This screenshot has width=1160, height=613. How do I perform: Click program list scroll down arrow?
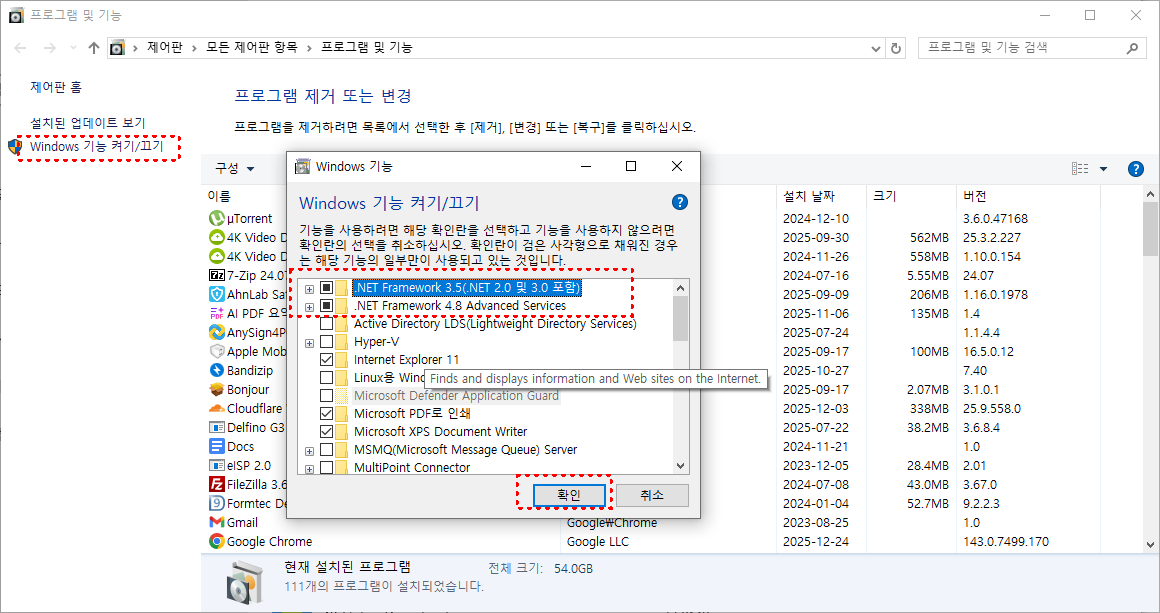pos(1150,545)
